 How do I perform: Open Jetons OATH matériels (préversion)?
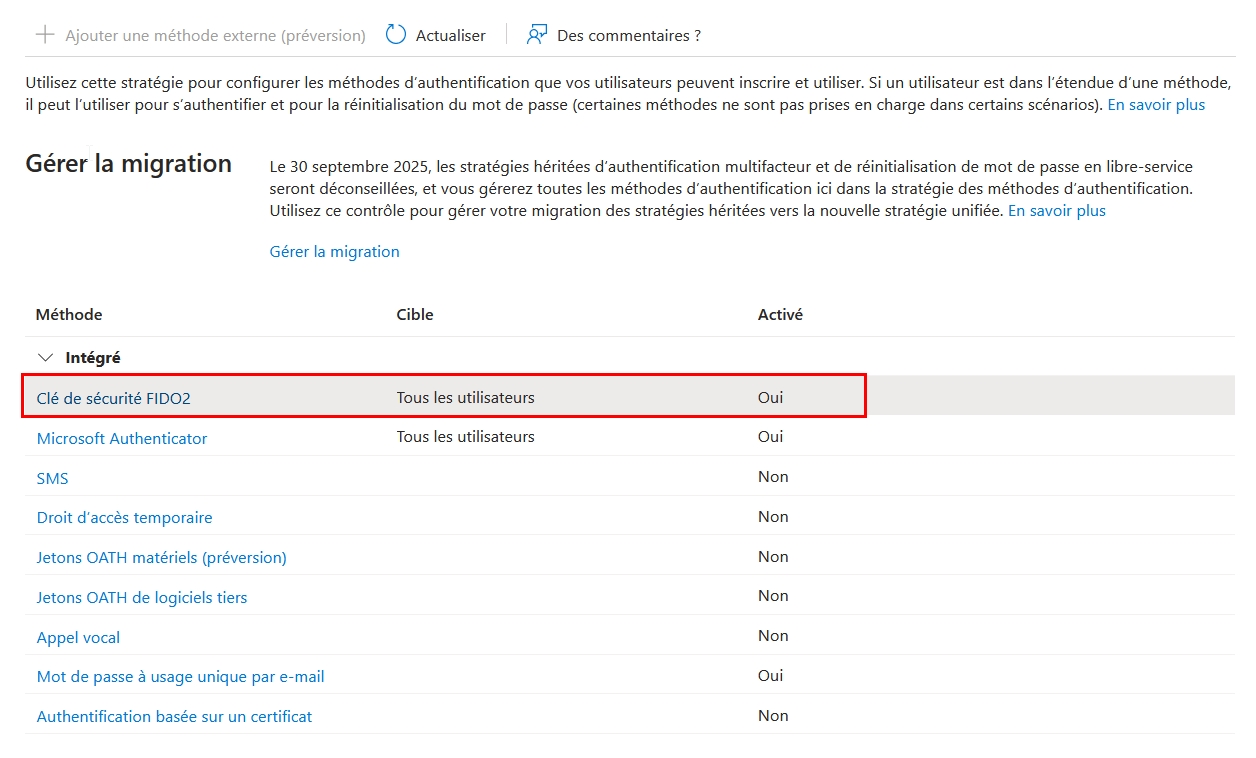(161, 558)
